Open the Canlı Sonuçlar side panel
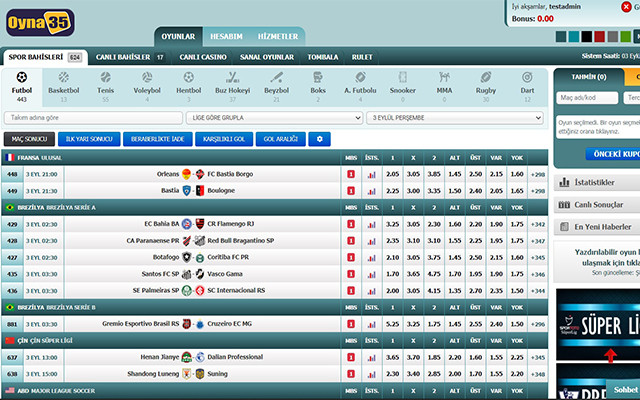The width and height of the screenshot is (640, 400). coord(597,204)
